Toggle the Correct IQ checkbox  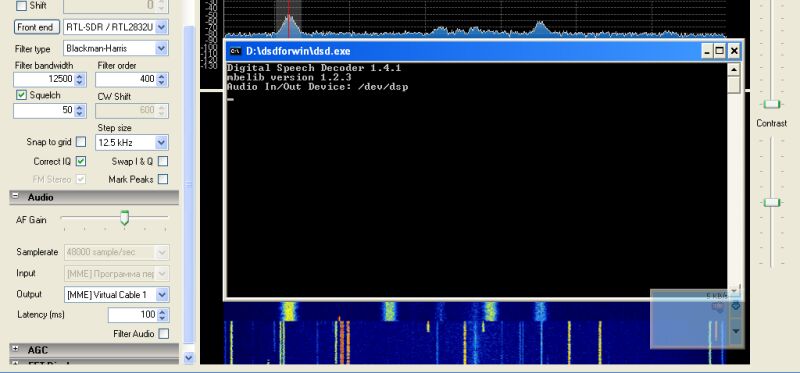[x=81, y=161]
